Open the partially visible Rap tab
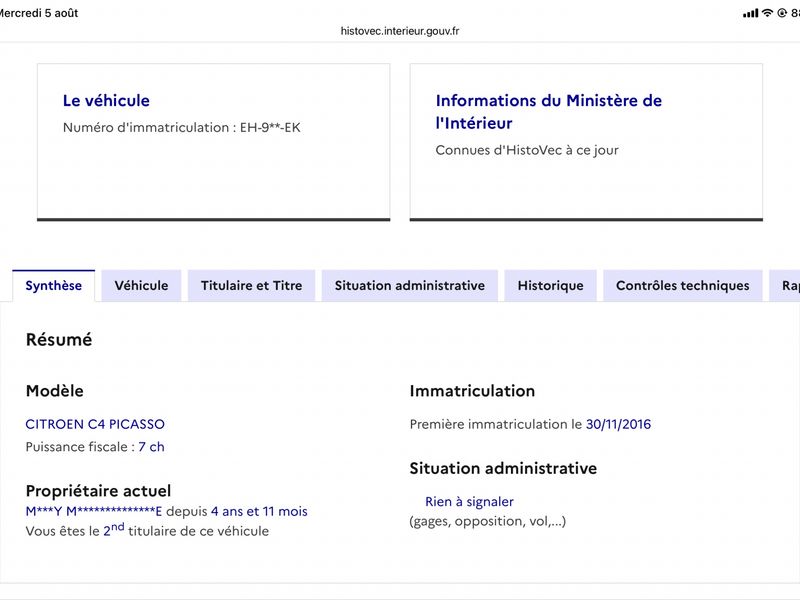The width and height of the screenshot is (800, 600). point(785,286)
